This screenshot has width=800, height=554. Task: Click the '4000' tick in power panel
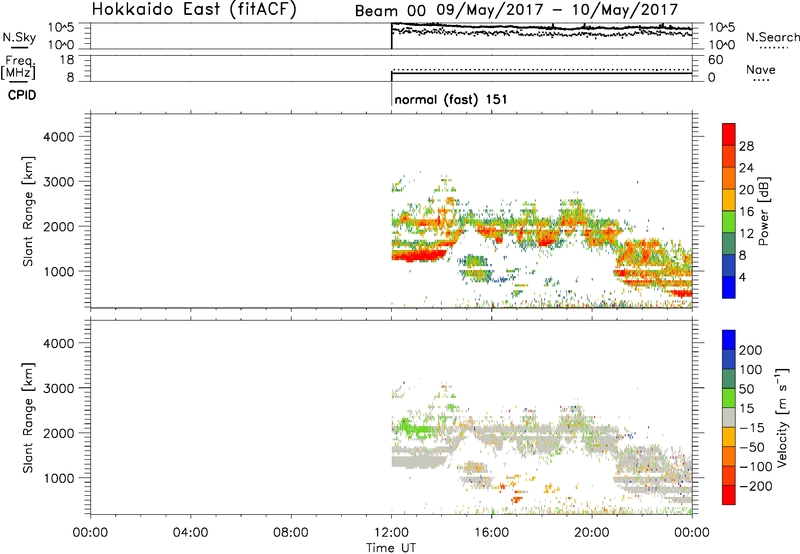58,137
